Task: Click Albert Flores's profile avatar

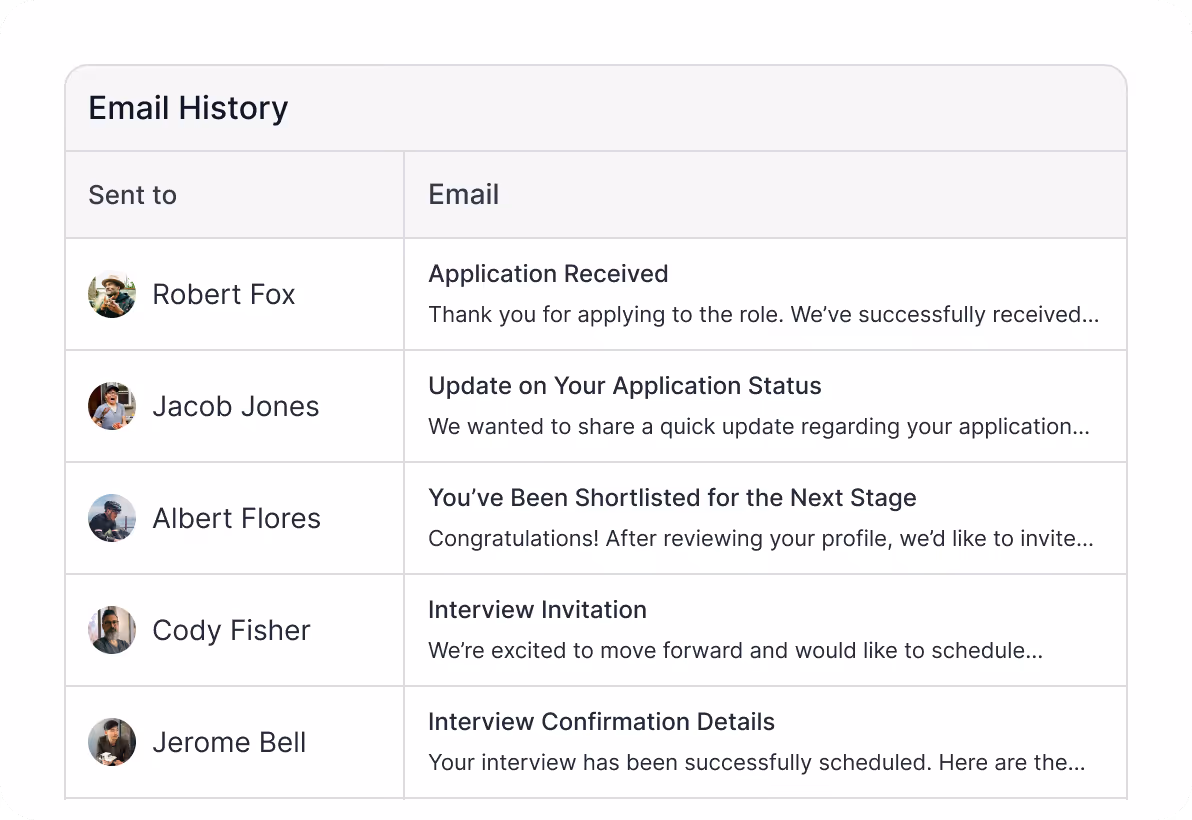Action: (x=112, y=518)
